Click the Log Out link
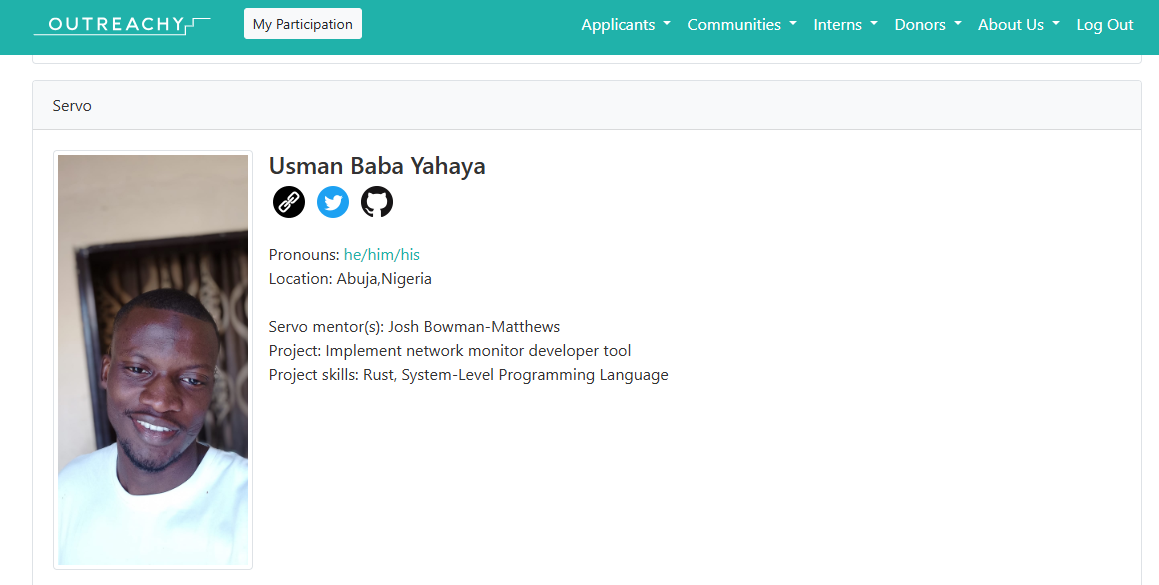 click(x=1104, y=24)
